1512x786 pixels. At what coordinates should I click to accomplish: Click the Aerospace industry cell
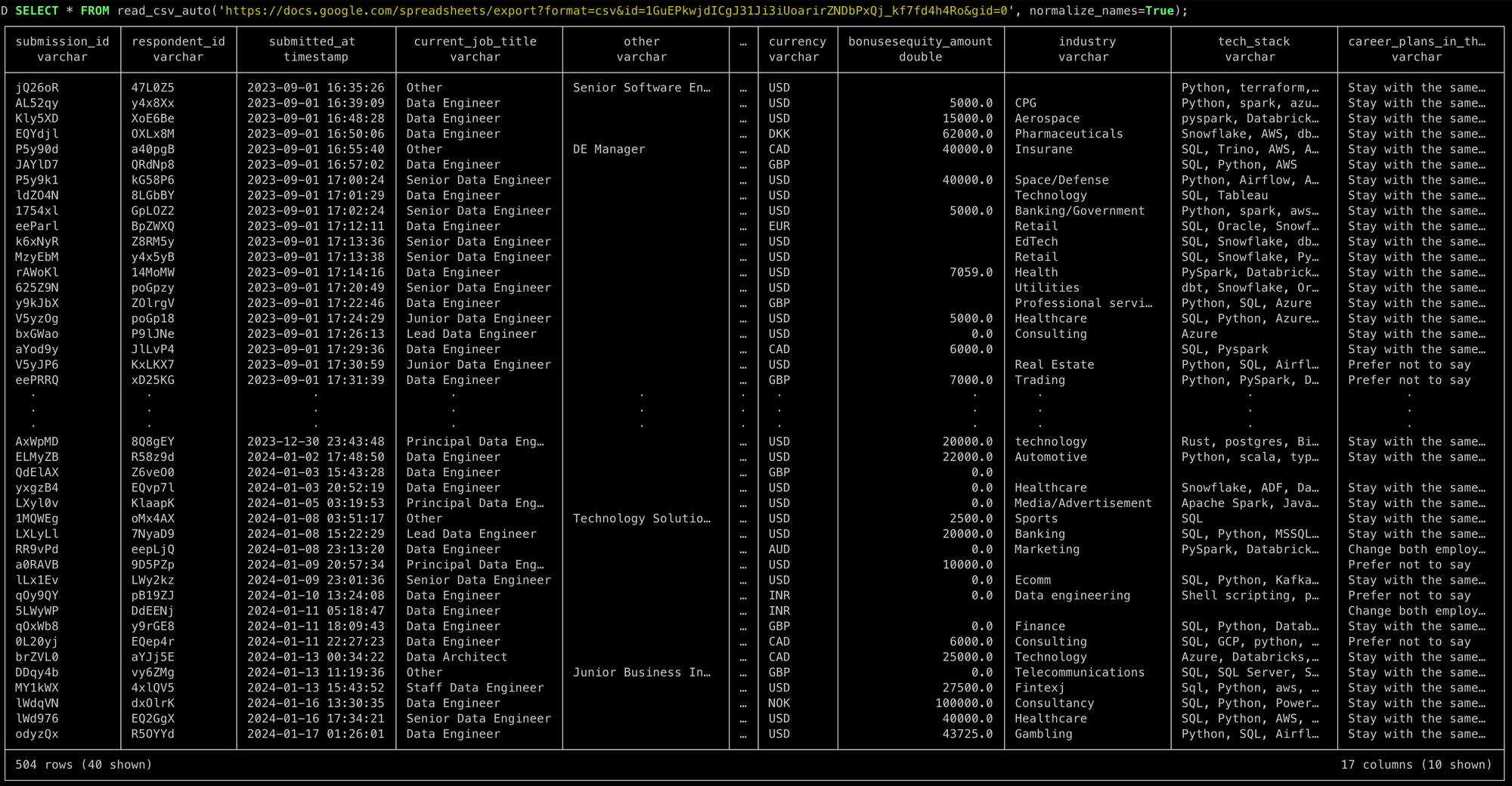(1047, 119)
